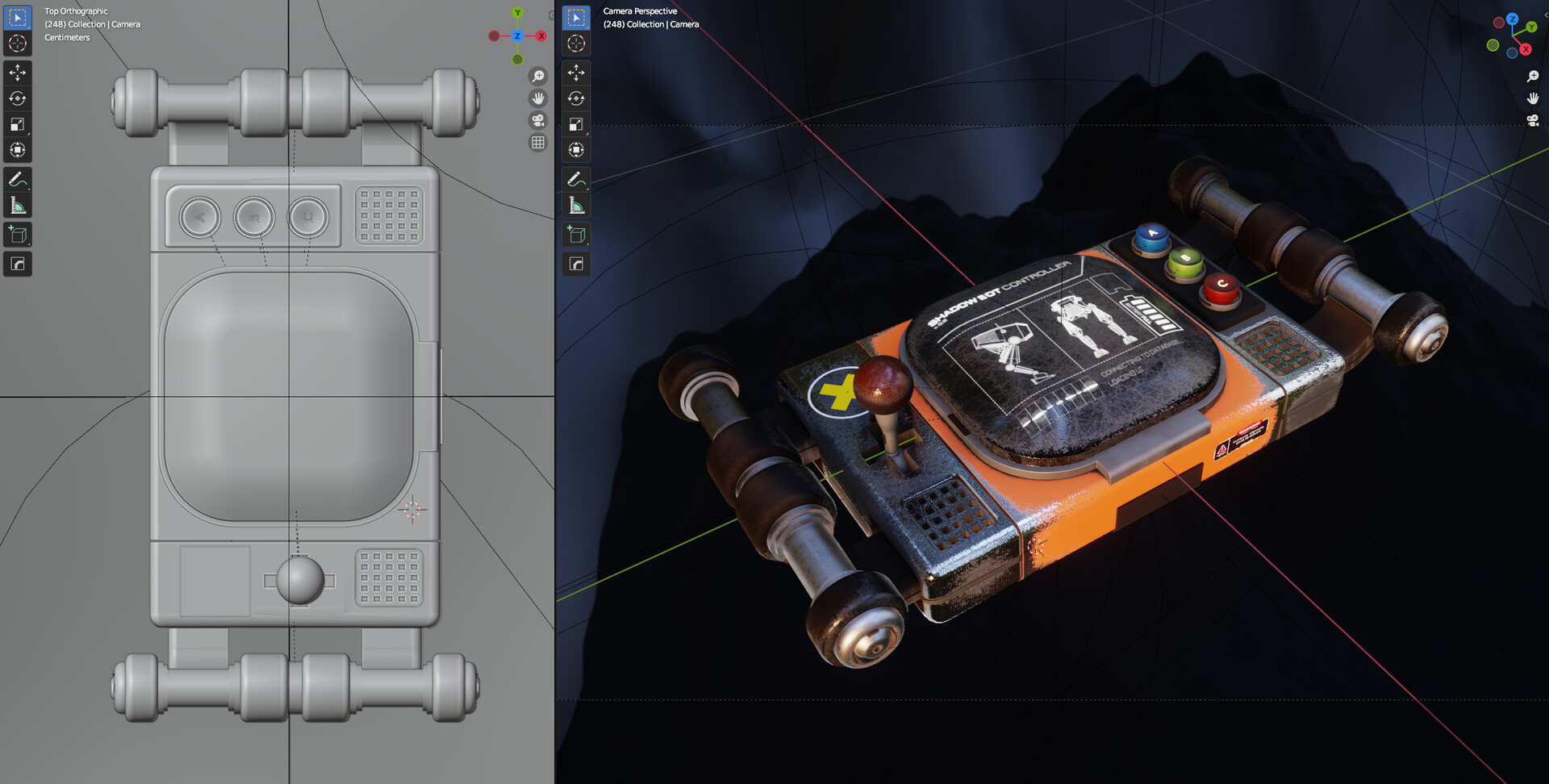Select the Rotate tool in the Top Orthographic viewport

click(x=17, y=98)
